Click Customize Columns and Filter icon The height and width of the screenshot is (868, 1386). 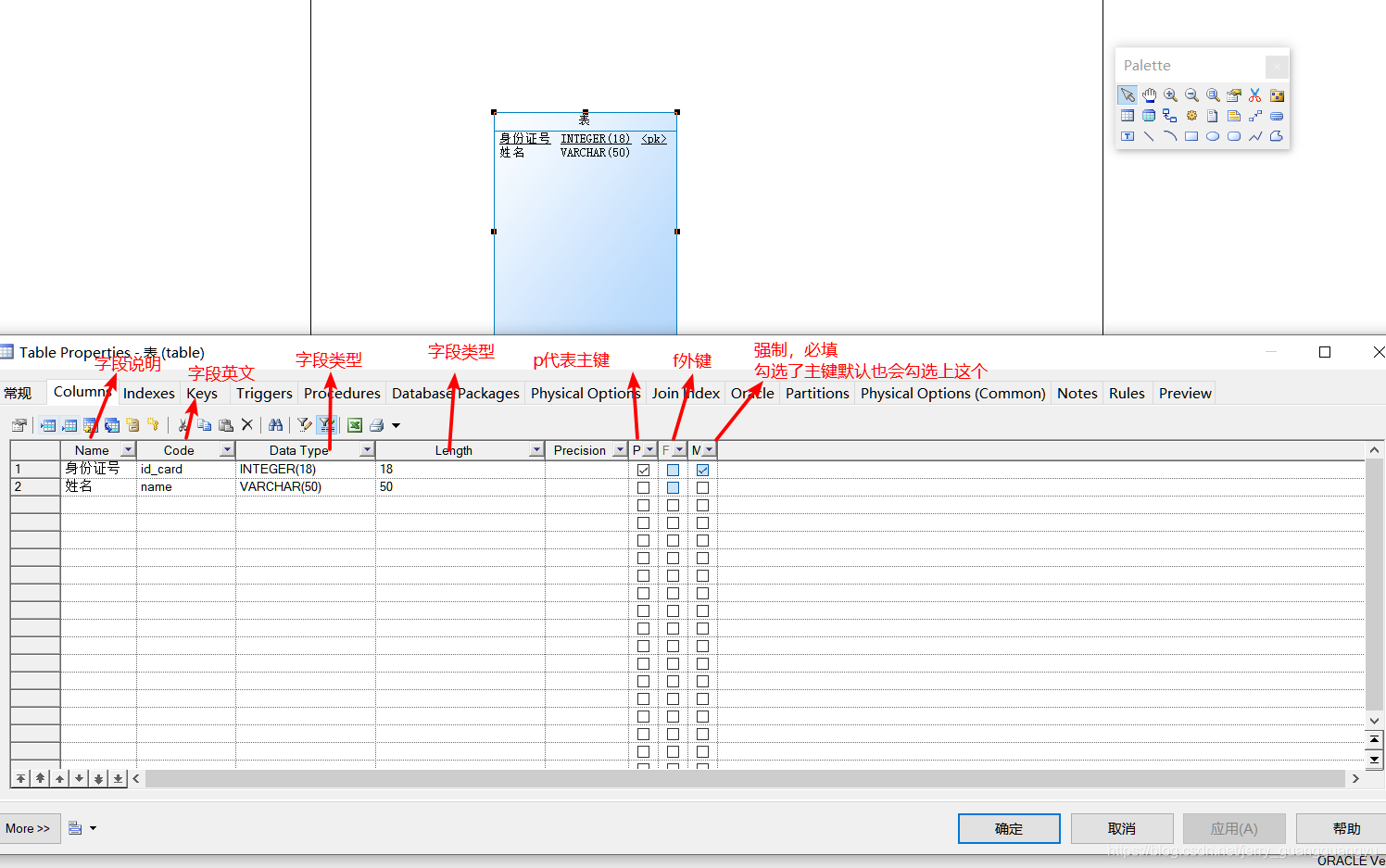(x=304, y=425)
